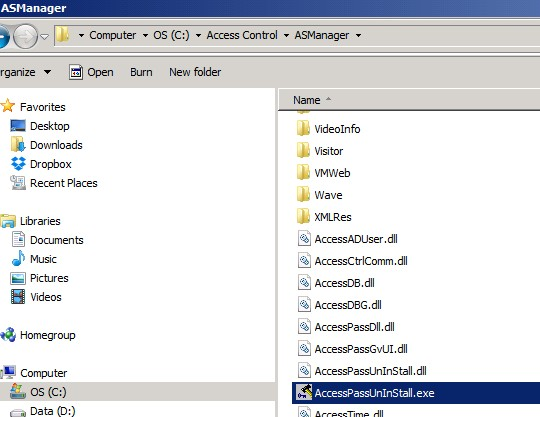
Task: Select OS (C:) in navigation tree
Action: pyautogui.click(x=48, y=392)
